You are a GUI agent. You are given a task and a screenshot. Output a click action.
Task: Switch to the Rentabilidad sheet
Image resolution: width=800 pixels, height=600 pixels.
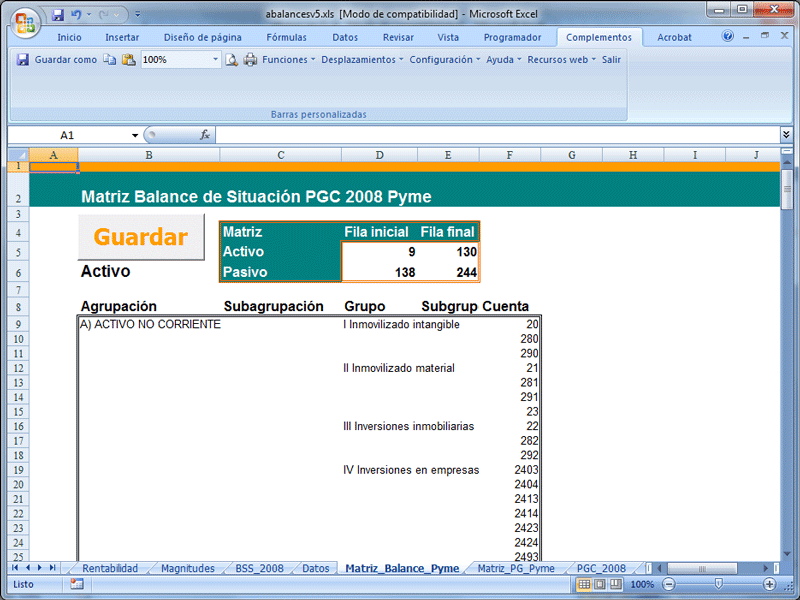coord(110,568)
